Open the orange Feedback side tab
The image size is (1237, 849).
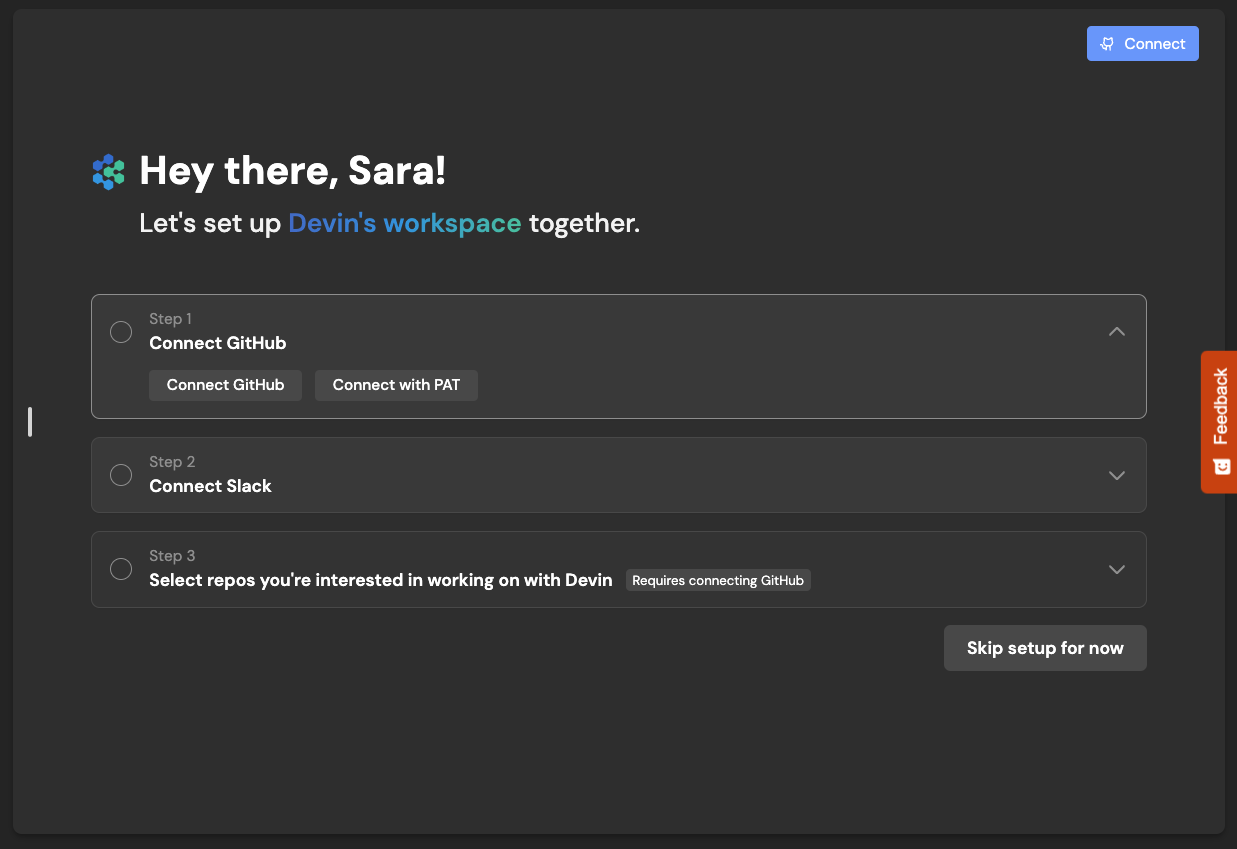1219,422
